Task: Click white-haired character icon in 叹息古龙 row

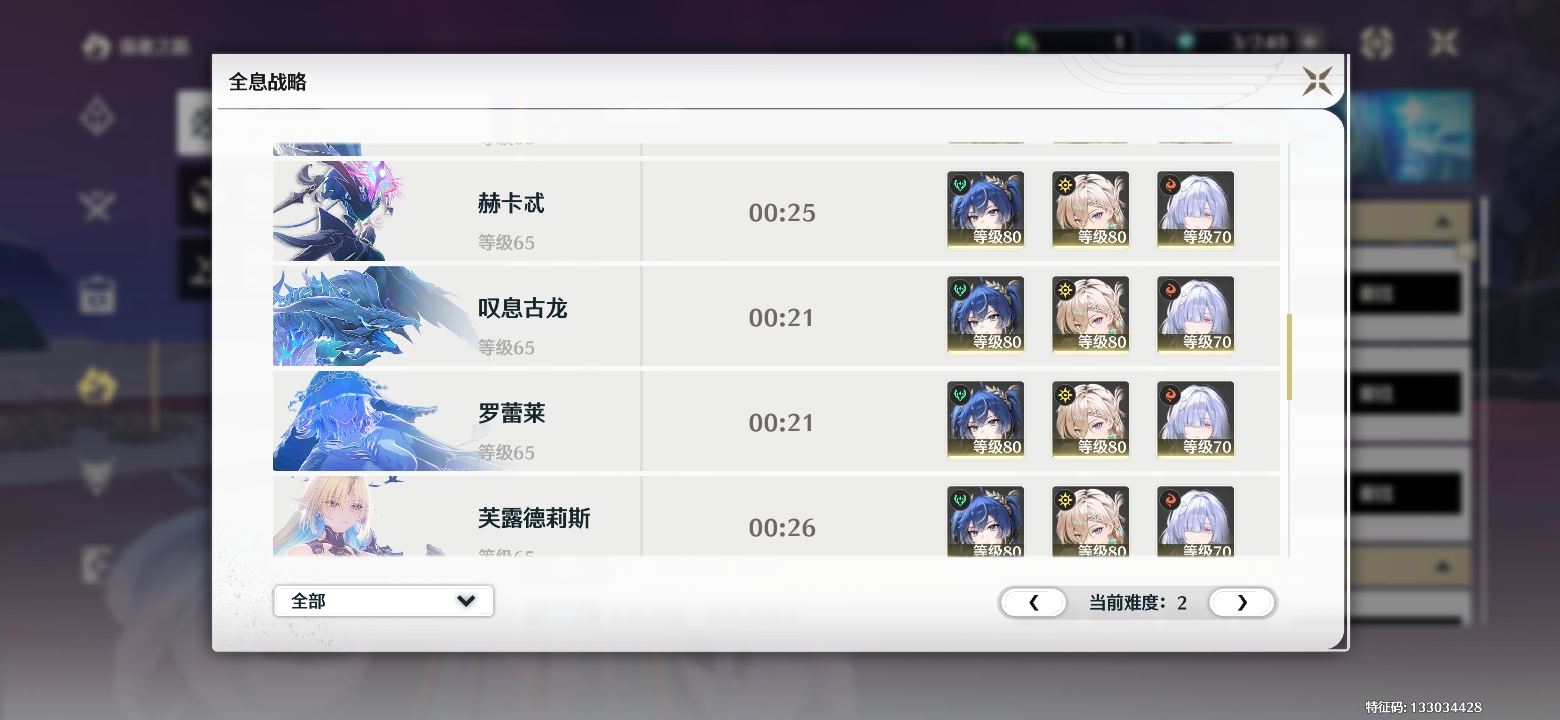Action: click(x=1195, y=315)
